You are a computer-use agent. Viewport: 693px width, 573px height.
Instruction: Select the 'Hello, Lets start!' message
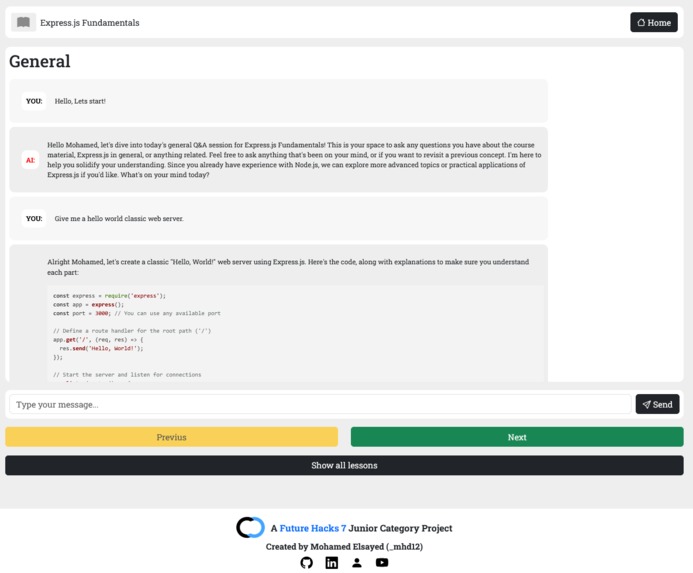(80, 101)
